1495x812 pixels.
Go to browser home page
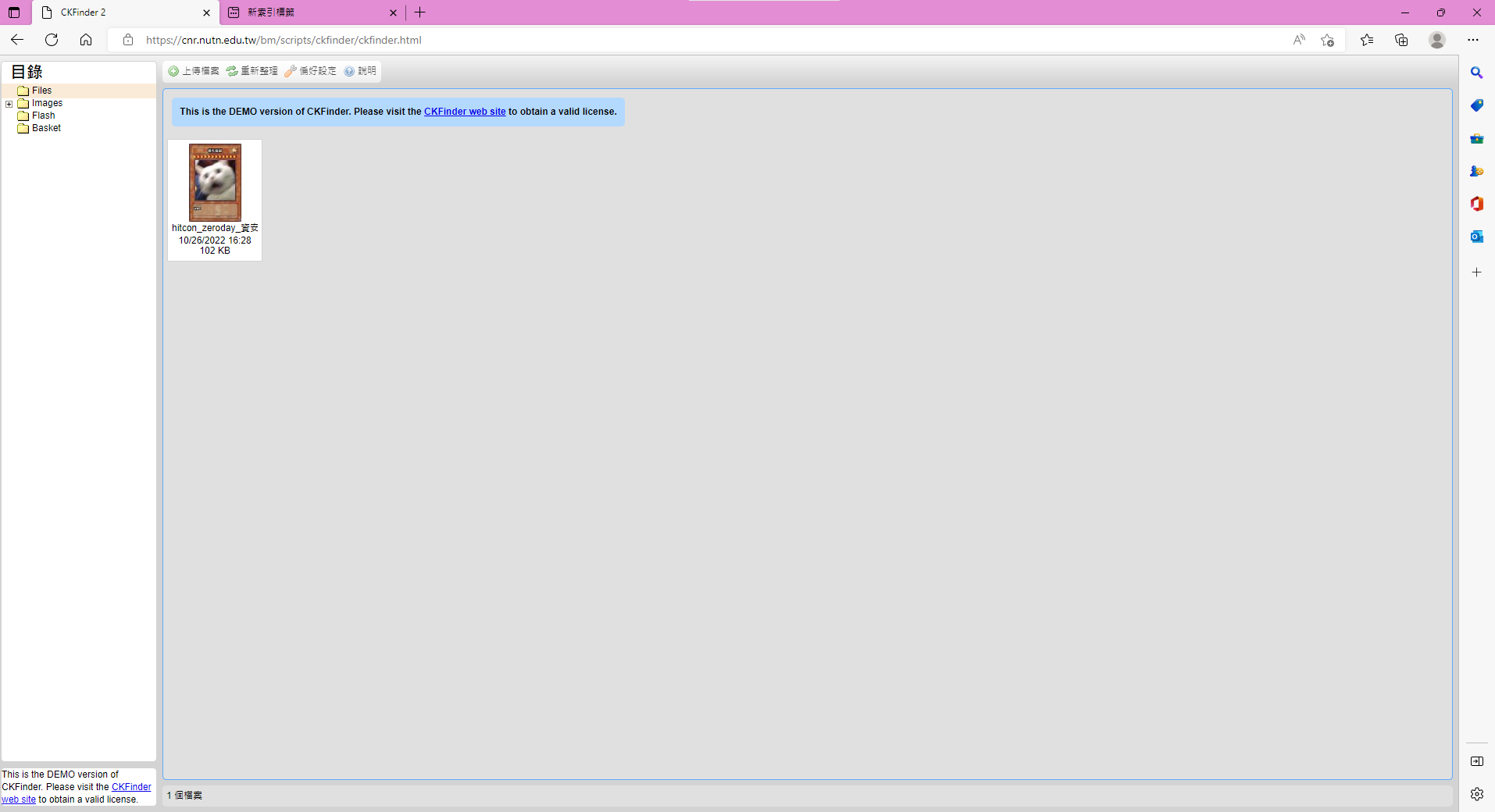pos(86,40)
